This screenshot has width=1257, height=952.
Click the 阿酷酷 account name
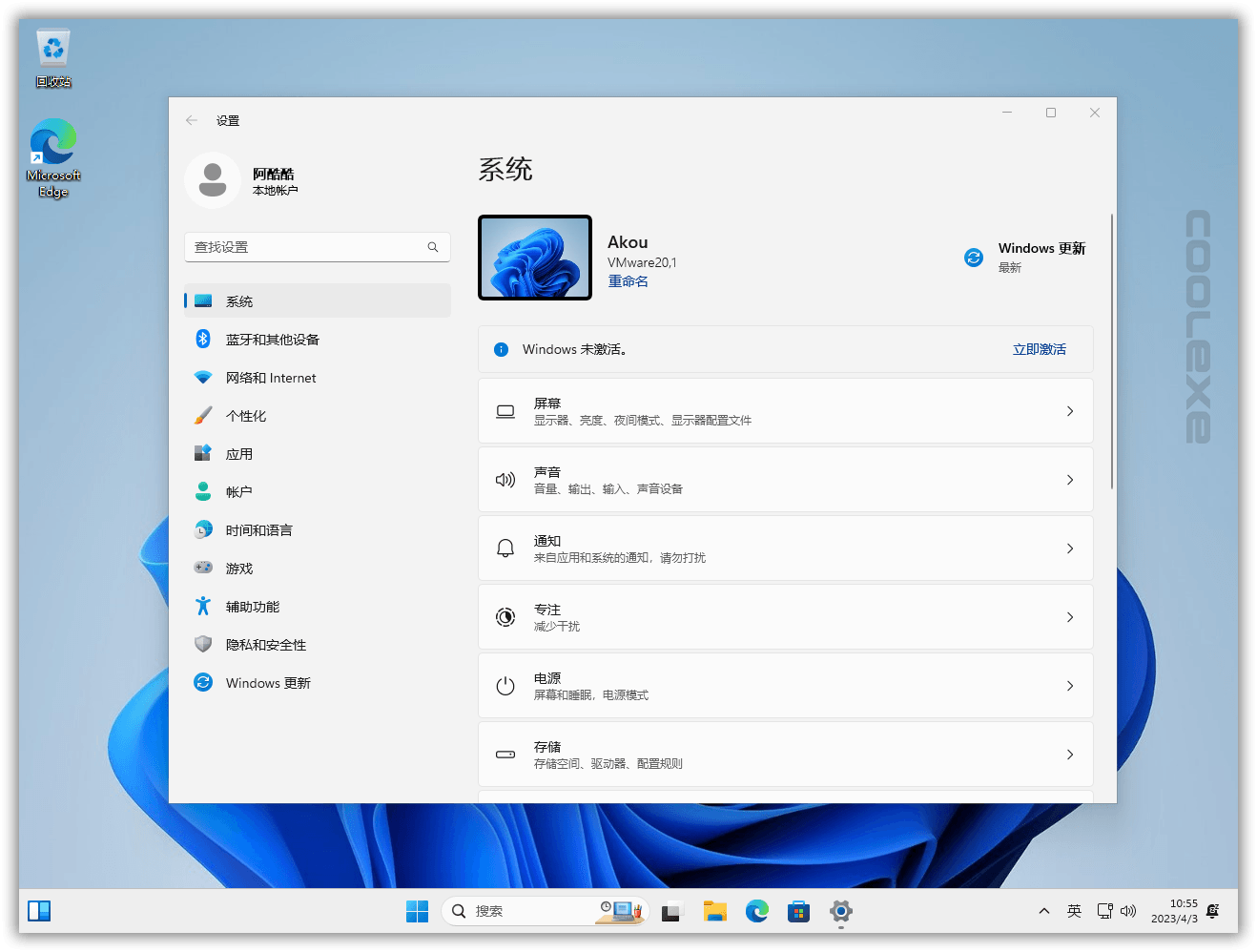click(x=274, y=174)
